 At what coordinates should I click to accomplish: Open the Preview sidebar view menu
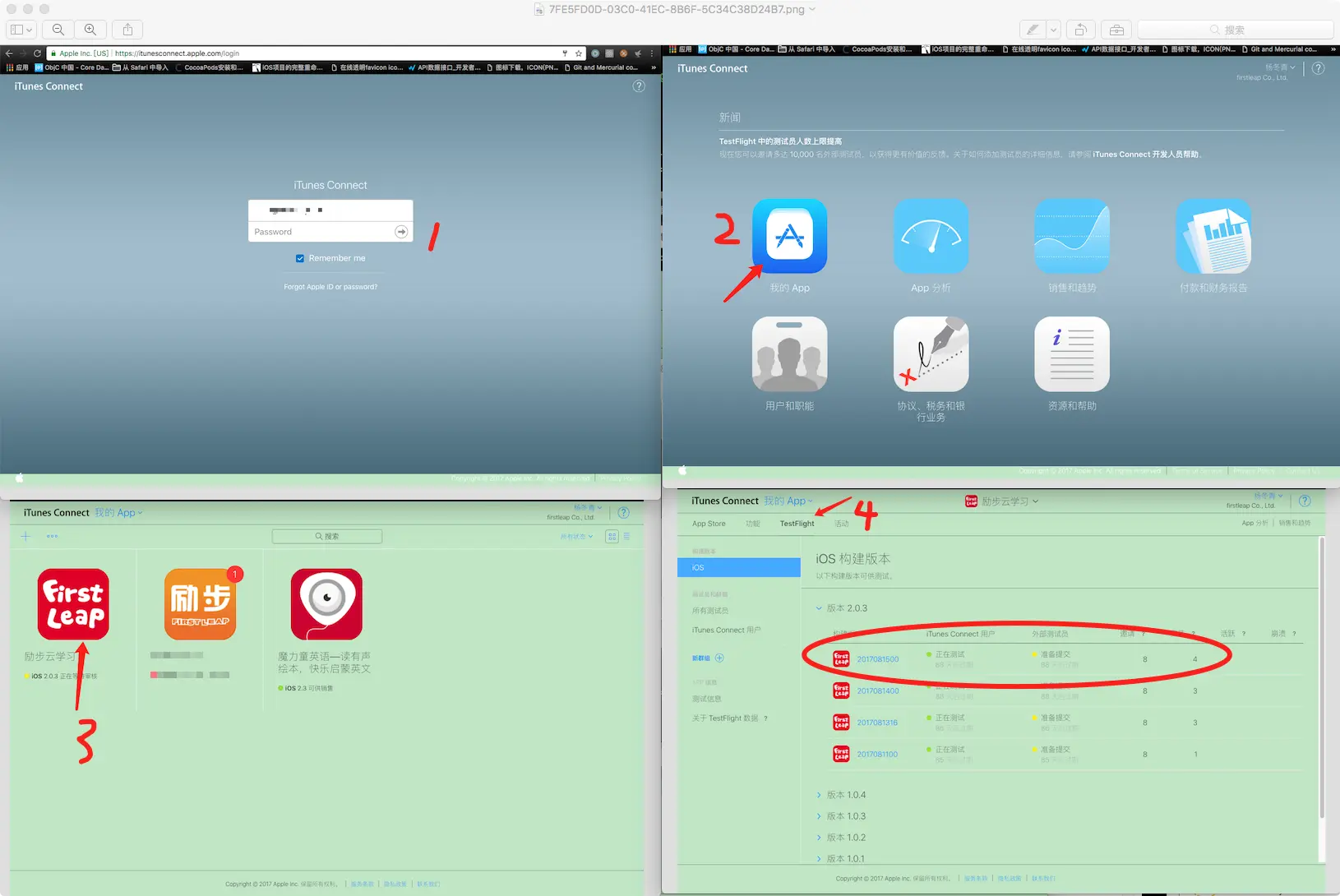point(21,30)
